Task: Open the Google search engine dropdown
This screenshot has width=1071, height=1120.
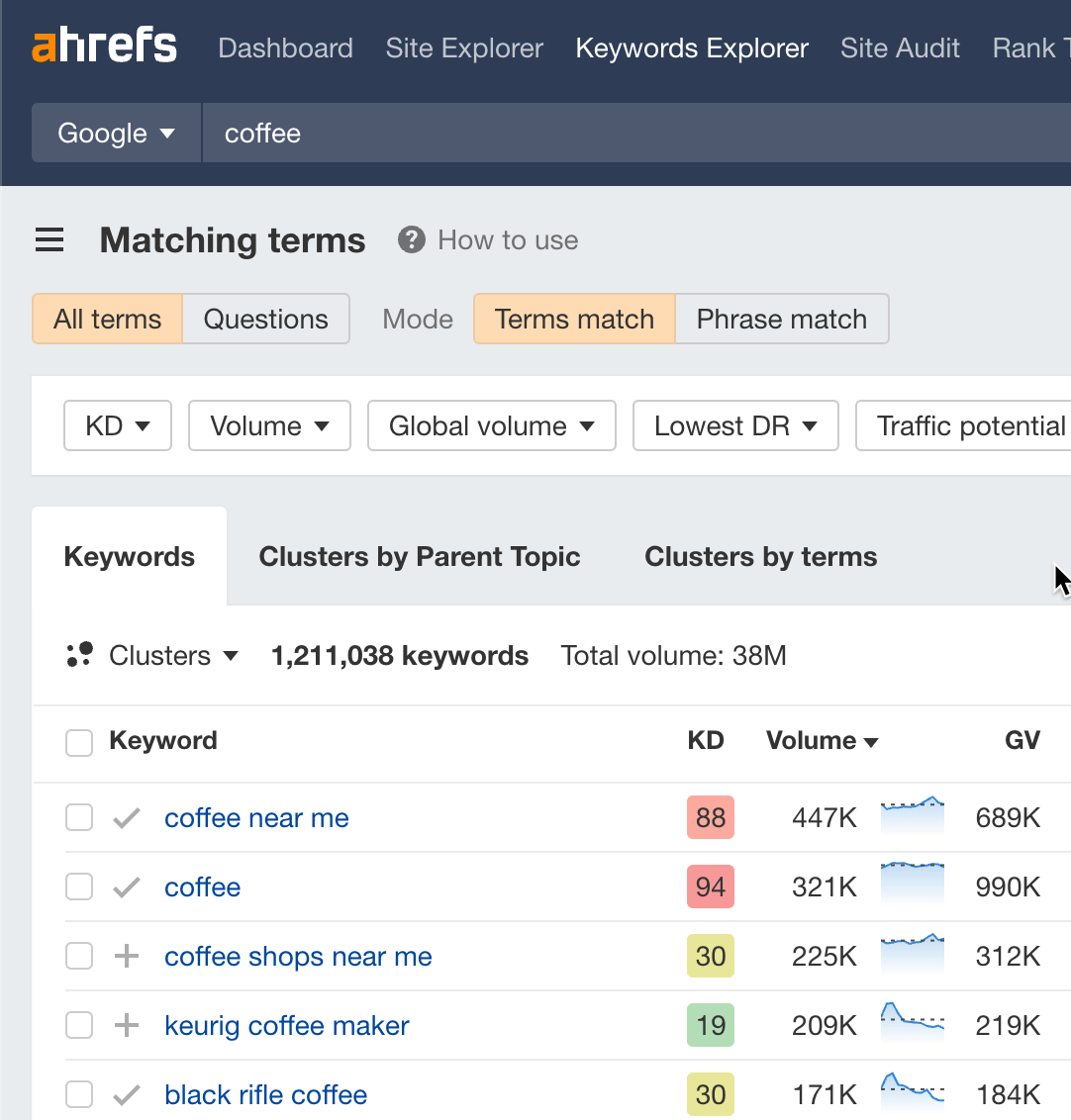Action: click(x=115, y=133)
